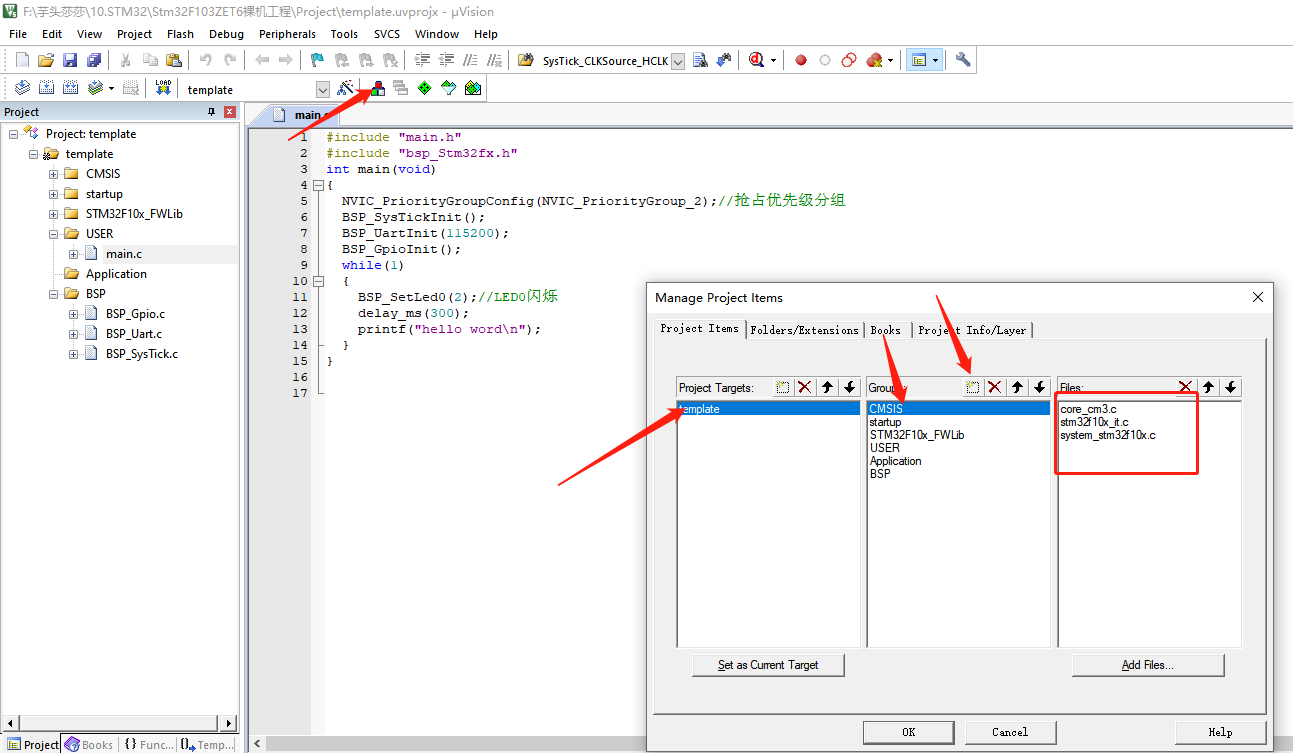This screenshot has width=1293, height=753.
Task: Move the selected group down
Action: pos(1040,387)
